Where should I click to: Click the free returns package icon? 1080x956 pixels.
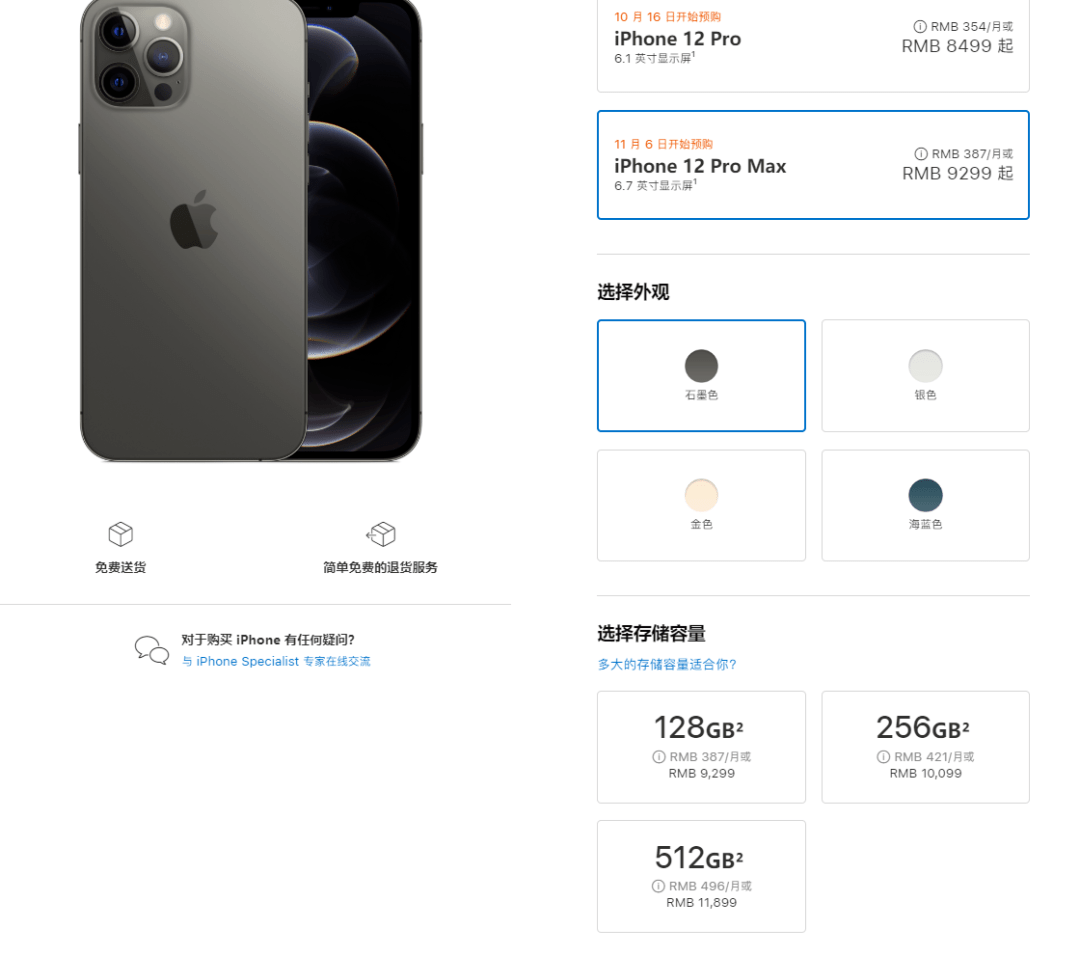(x=381, y=534)
